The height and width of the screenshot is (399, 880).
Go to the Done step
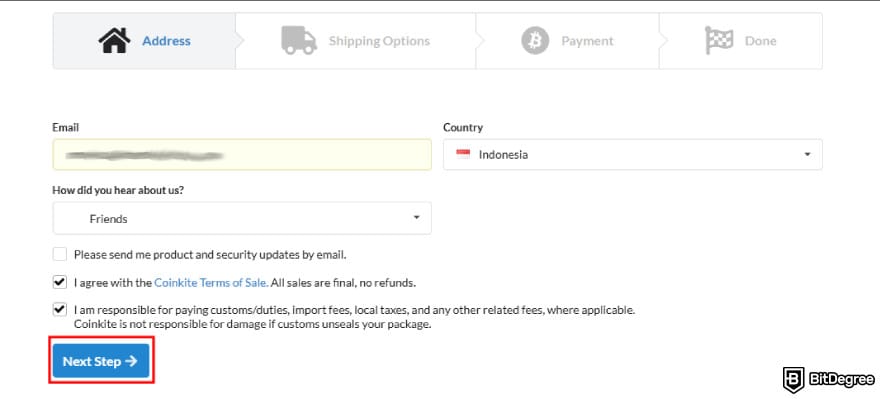741,41
